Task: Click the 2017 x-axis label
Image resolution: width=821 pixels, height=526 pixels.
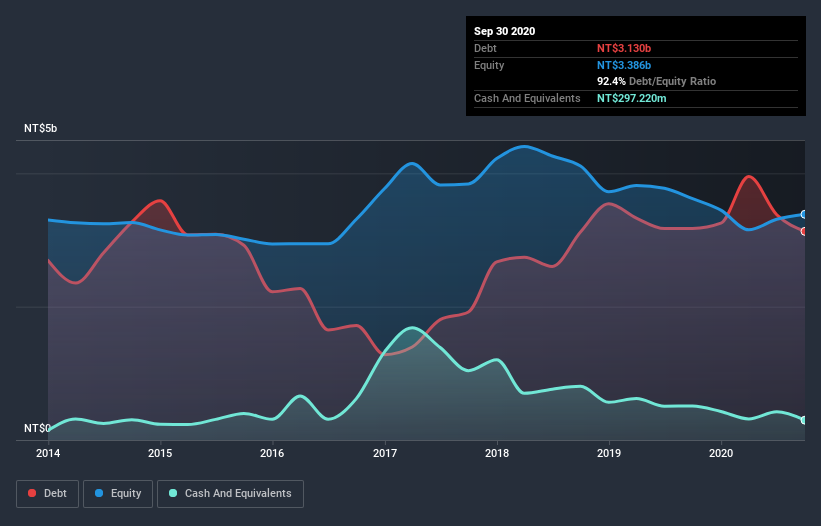Action: pyautogui.click(x=385, y=453)
